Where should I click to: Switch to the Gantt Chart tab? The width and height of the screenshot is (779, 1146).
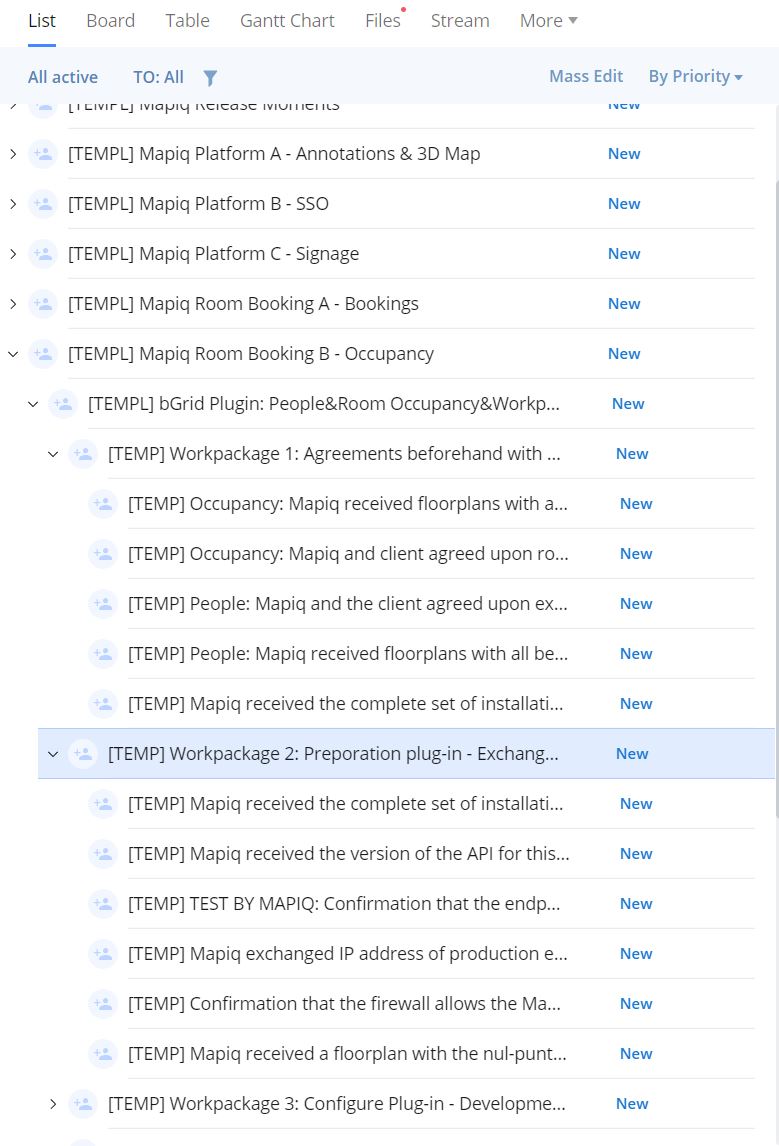287,21
